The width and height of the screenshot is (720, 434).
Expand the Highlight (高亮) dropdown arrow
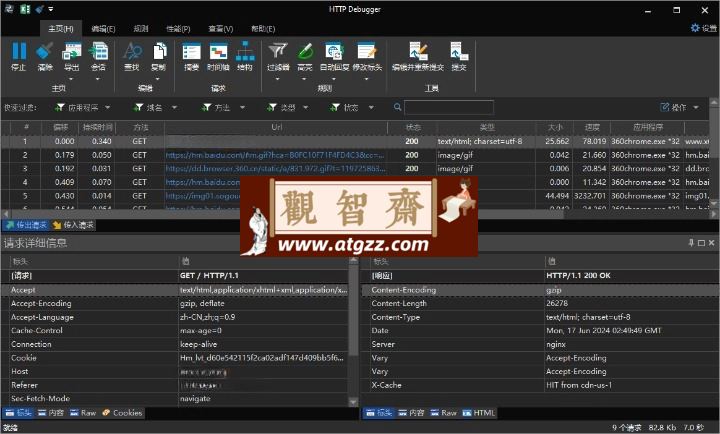pos(304,79)
